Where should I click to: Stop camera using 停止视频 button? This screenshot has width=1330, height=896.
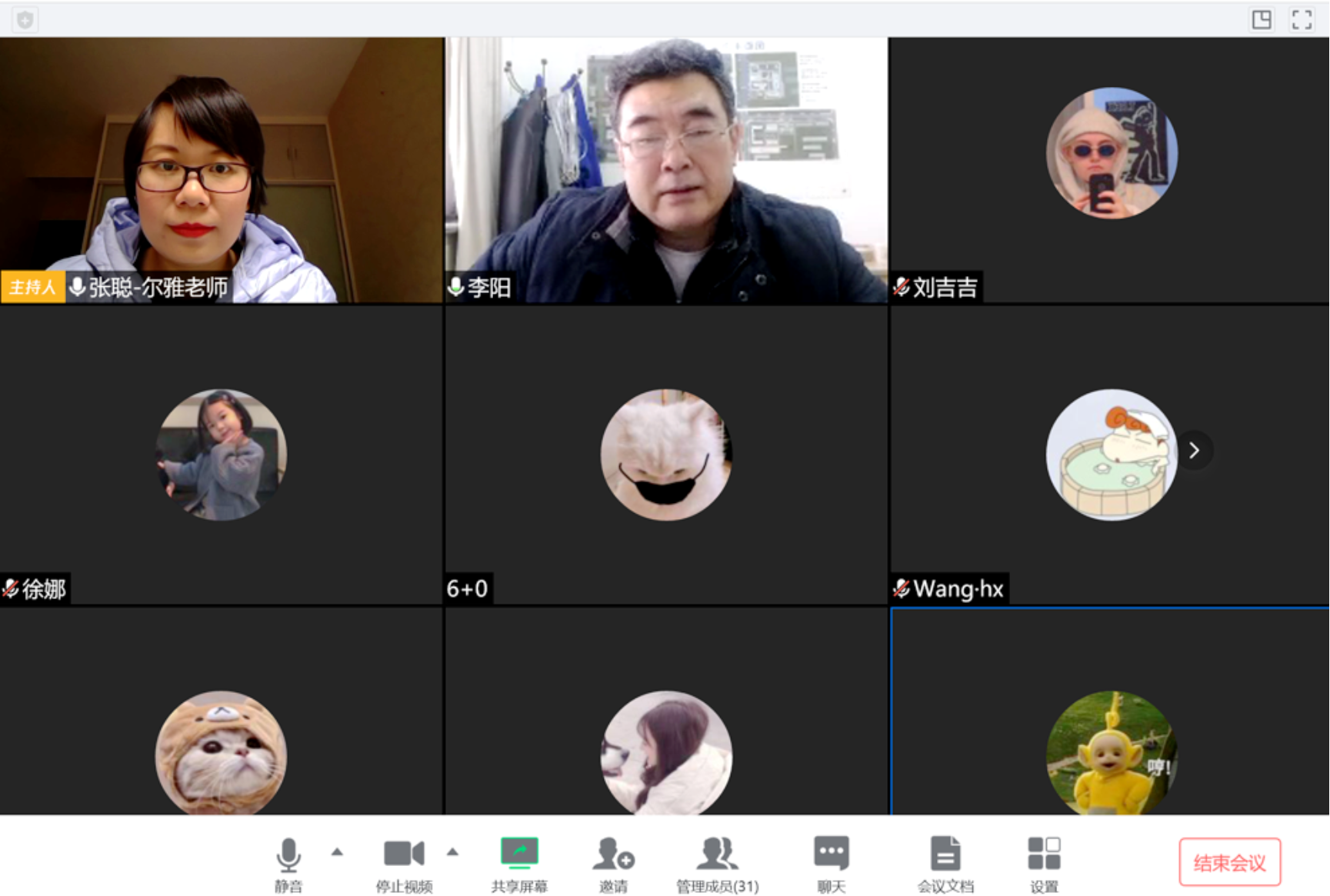pos(404,864)
